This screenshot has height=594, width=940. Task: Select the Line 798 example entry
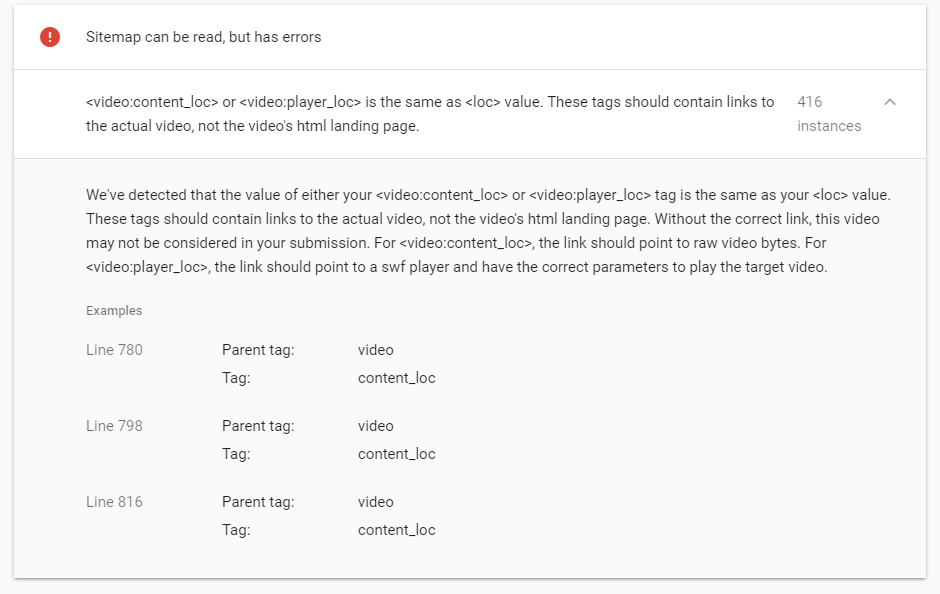click(x=113, y=426)
